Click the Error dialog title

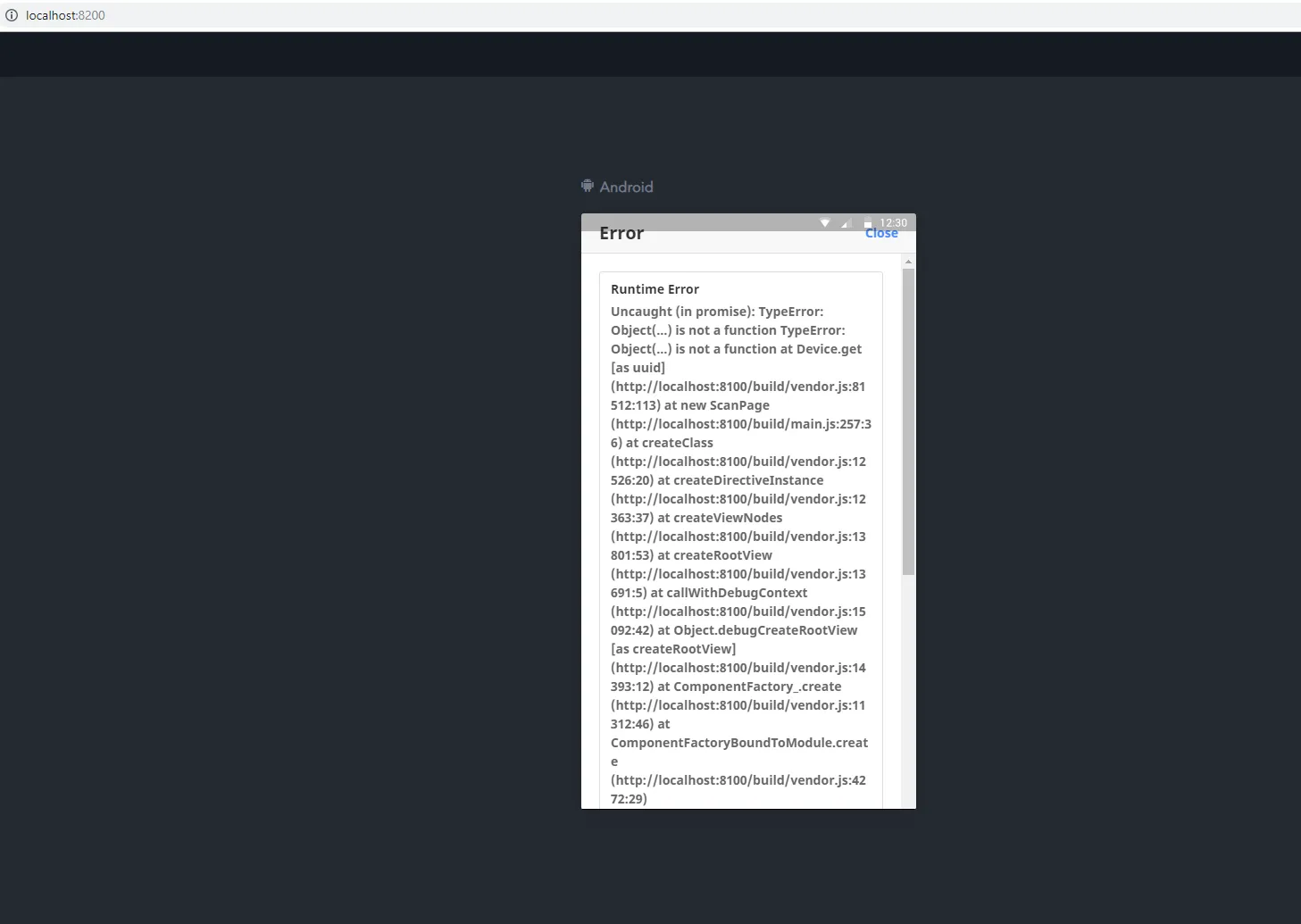pos(621,233)
